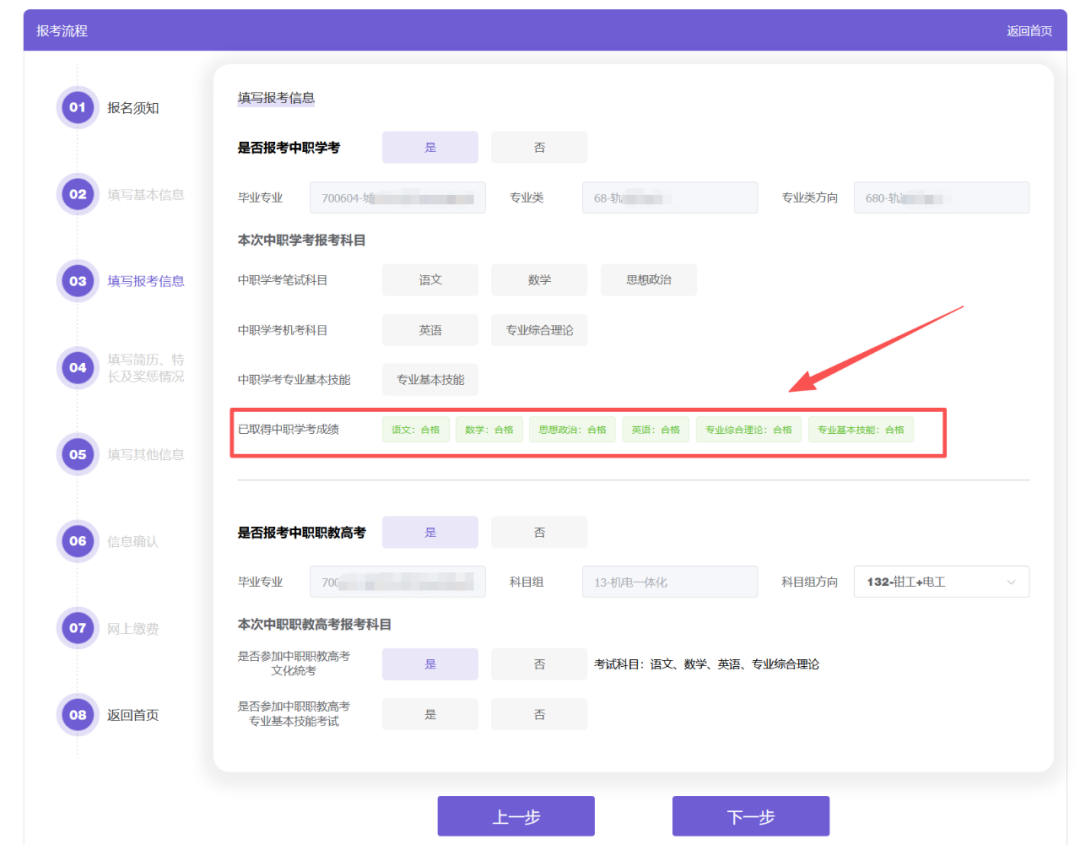Screen dimensions: 1080x845
Task: Click the step 07 number circle
Action: point(77,628)
